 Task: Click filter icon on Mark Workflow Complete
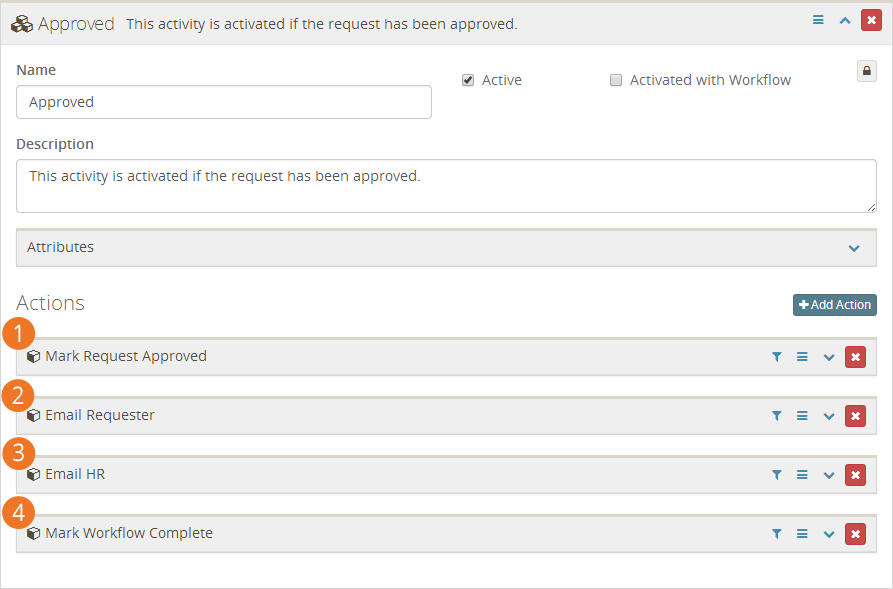[x=776, y=534]
